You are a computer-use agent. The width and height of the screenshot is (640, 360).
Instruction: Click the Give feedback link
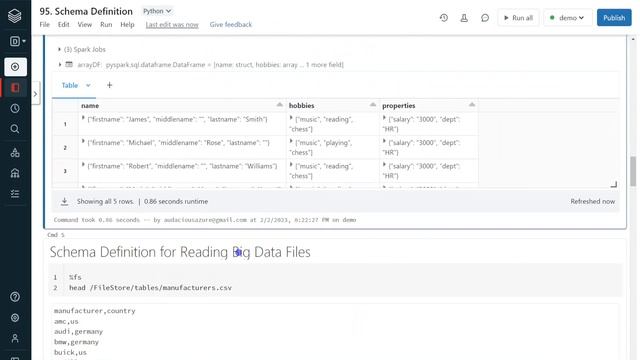click(x=231, y=24)
